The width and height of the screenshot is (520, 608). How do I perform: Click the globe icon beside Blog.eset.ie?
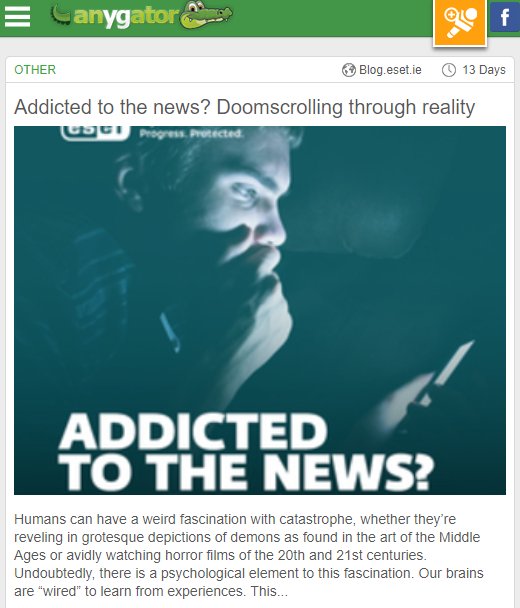coord(349,70)
